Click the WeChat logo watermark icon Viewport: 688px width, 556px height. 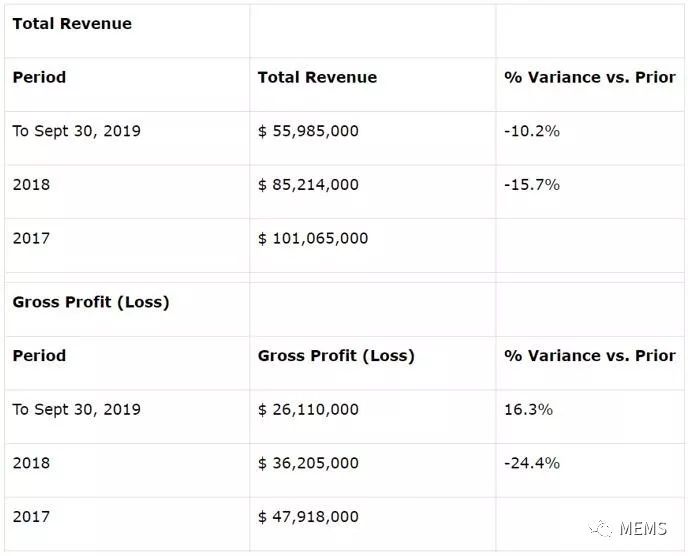click(x=603, y=527)
